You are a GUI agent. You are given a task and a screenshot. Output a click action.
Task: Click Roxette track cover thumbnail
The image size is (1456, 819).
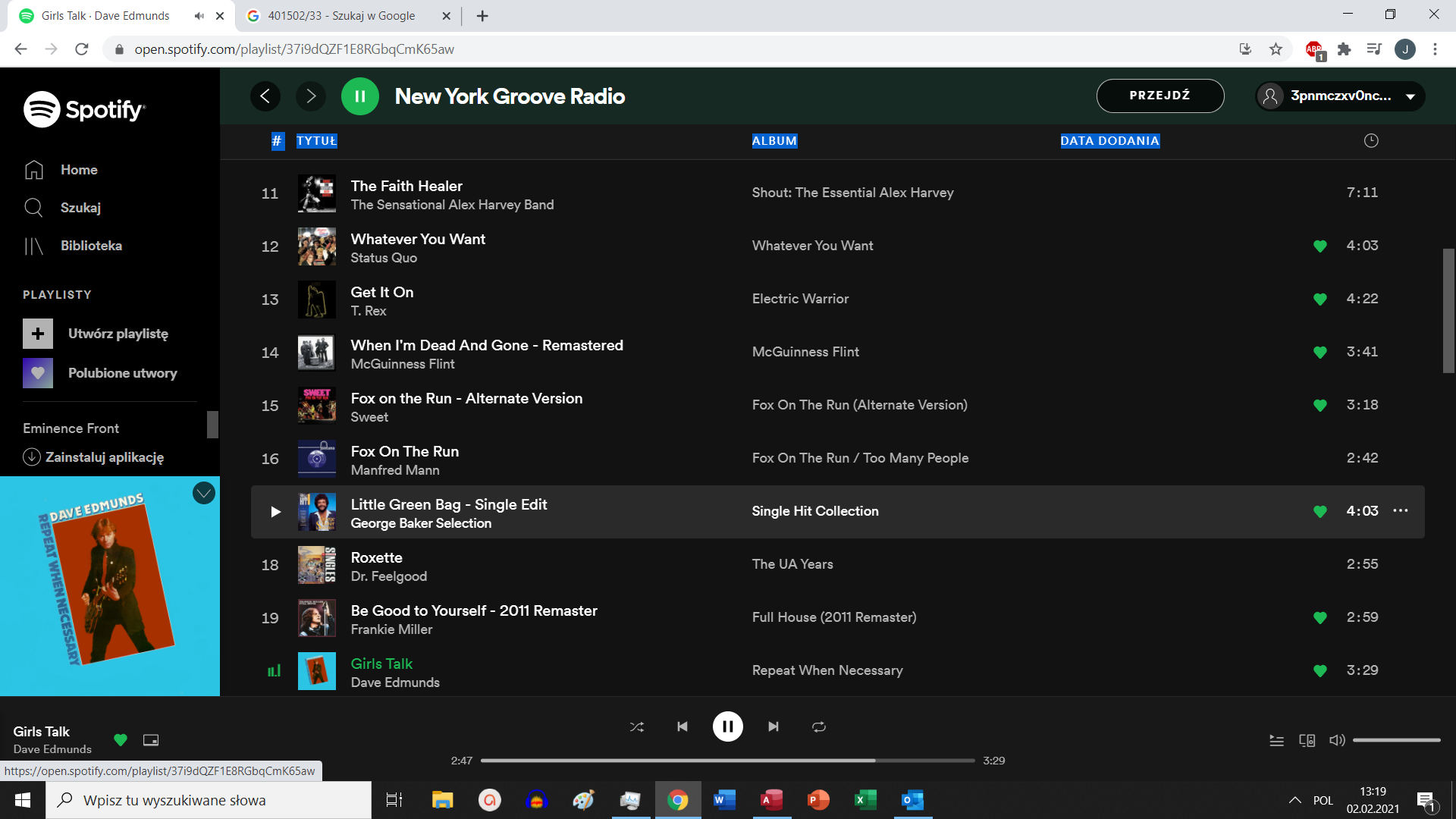[x=317, y=565]
